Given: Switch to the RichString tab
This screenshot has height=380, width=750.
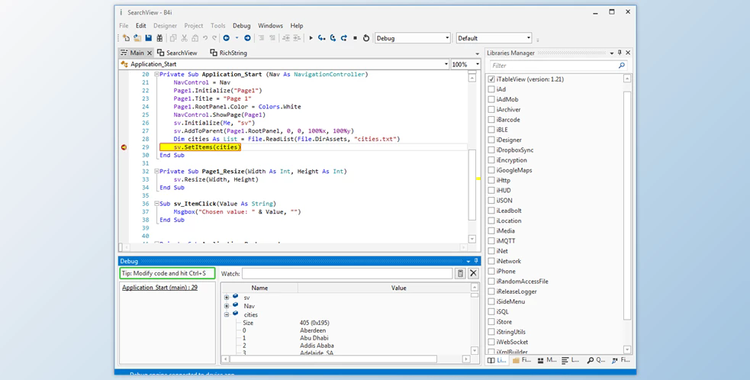Looking at the screenshot, I should coord(229,53).
